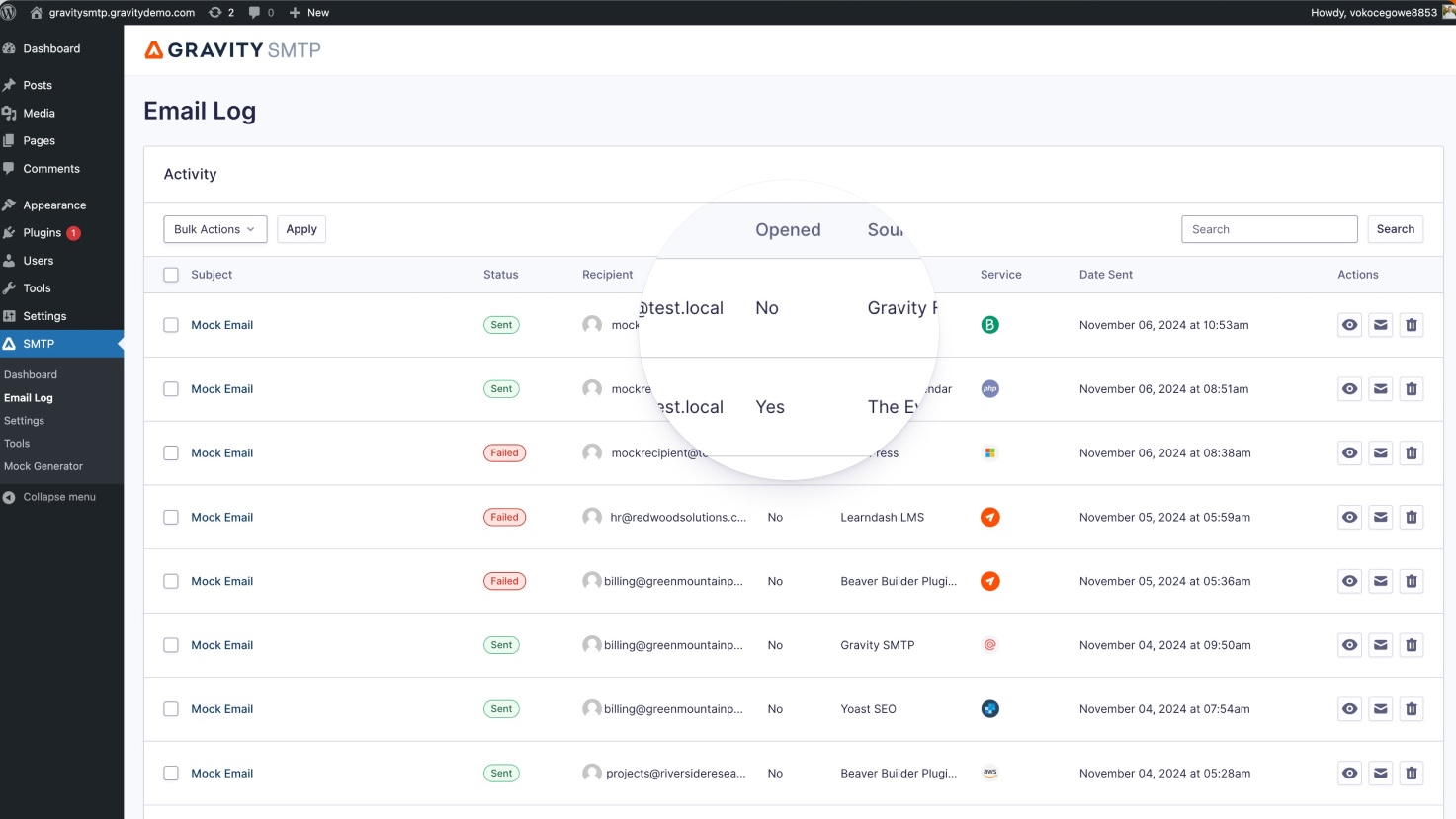The height and width of the screenshot is (819, 1456).
Task: Click the Gravity SMTP logo
Action: 233,50
